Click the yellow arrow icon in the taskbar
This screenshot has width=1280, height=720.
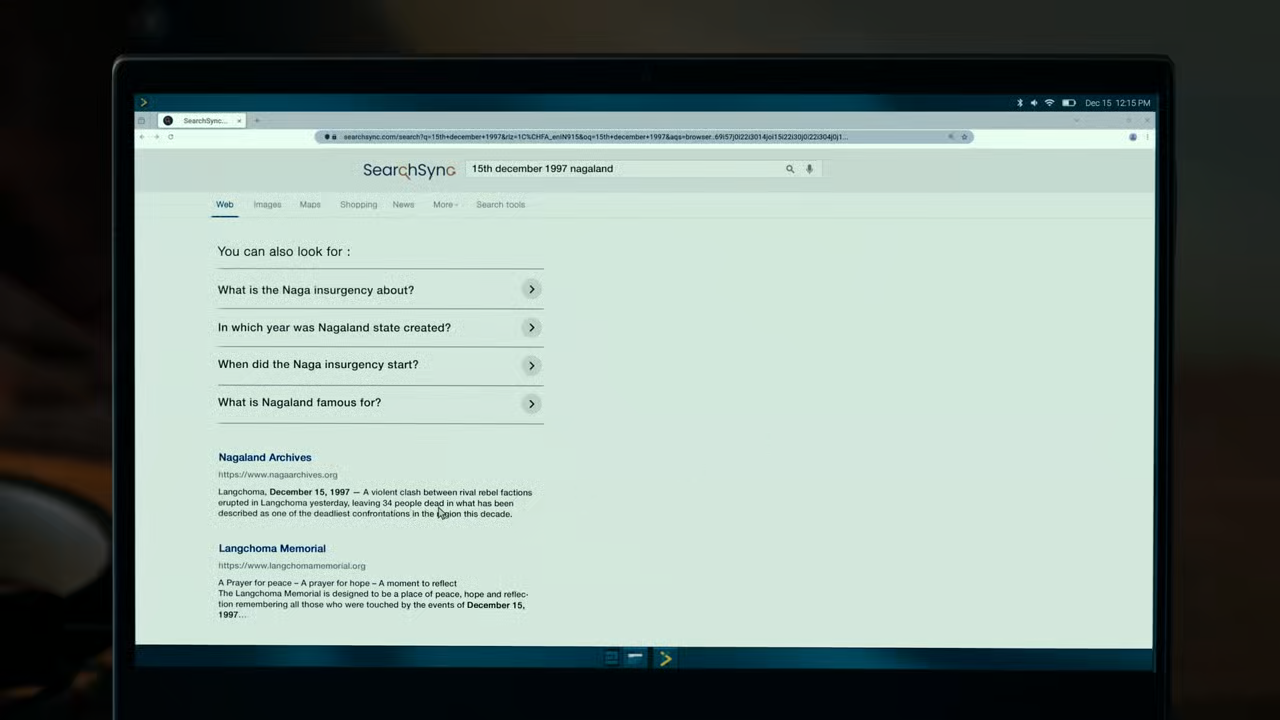(665, 658)
